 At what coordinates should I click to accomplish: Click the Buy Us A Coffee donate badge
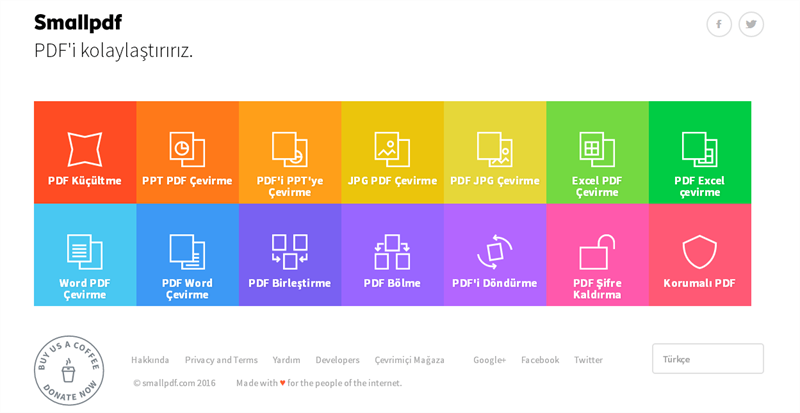pos(69,370)
